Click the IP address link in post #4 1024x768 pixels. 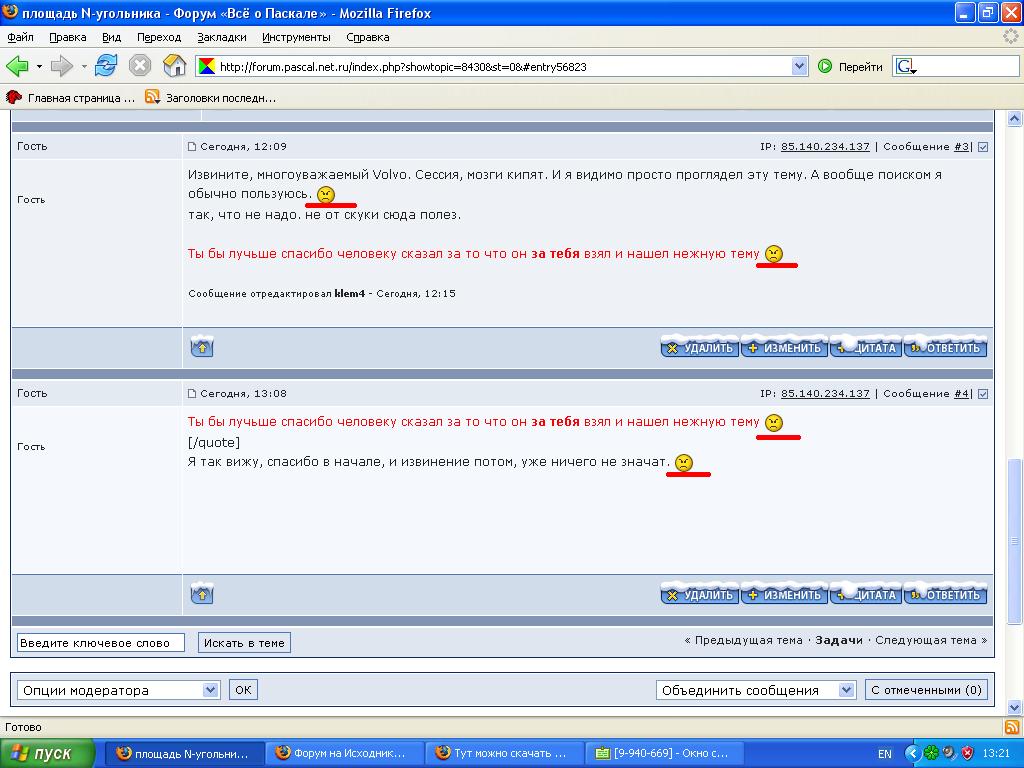pos(825,394)
